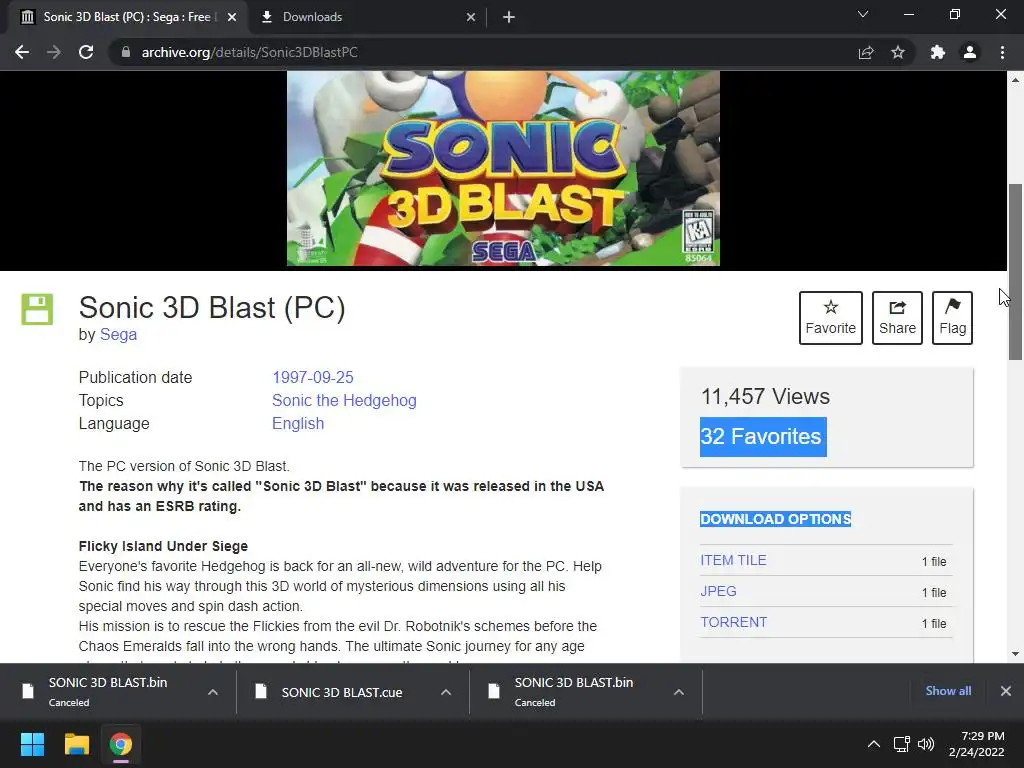Open the Chrome profile icon
1024x768 pixels.
coord(970,52)
